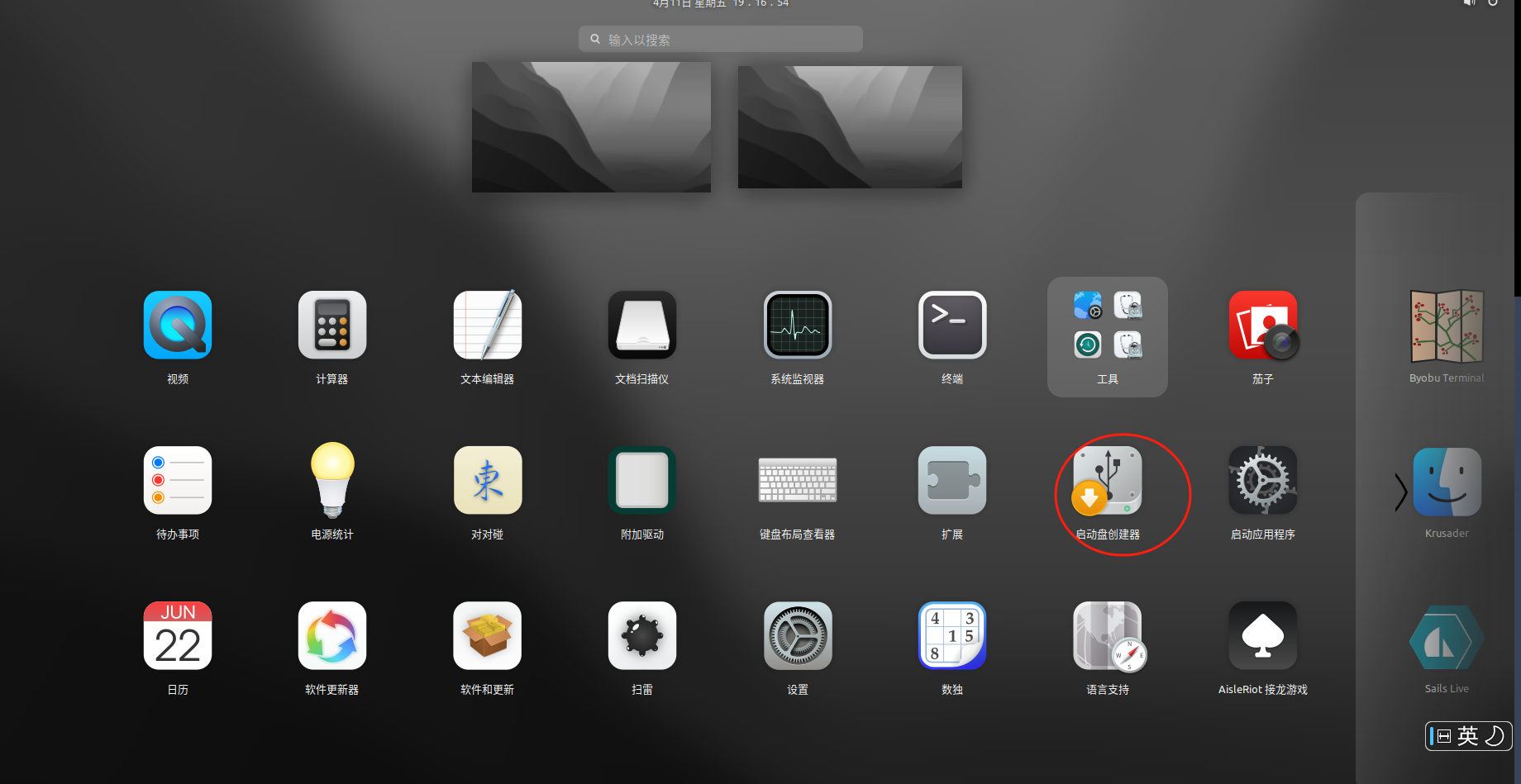1521x784 pixels.
Task: Open the top bar date and time menu
Action: [721, 3]
